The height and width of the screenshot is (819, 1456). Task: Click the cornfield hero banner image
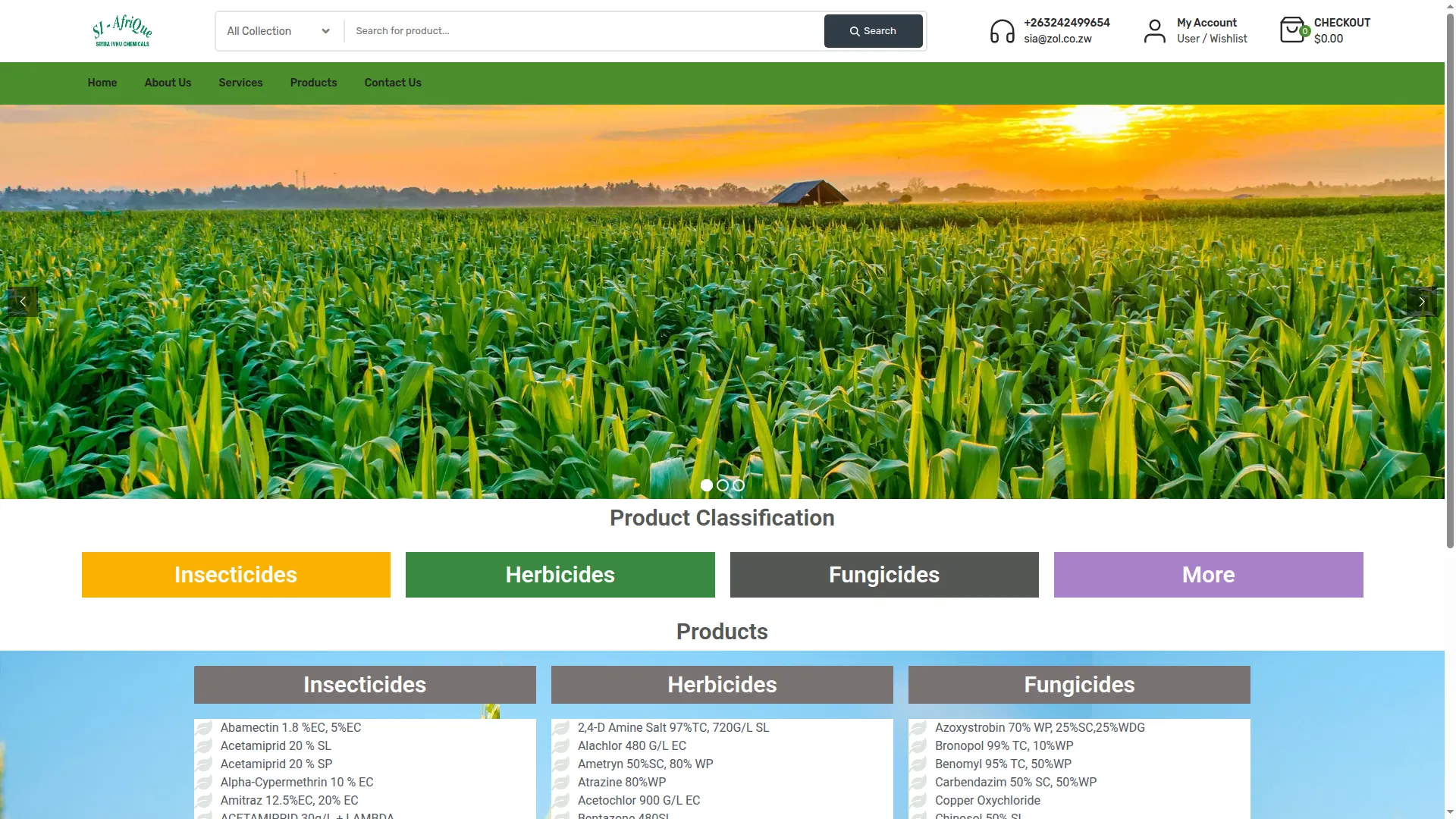point(722,302)
